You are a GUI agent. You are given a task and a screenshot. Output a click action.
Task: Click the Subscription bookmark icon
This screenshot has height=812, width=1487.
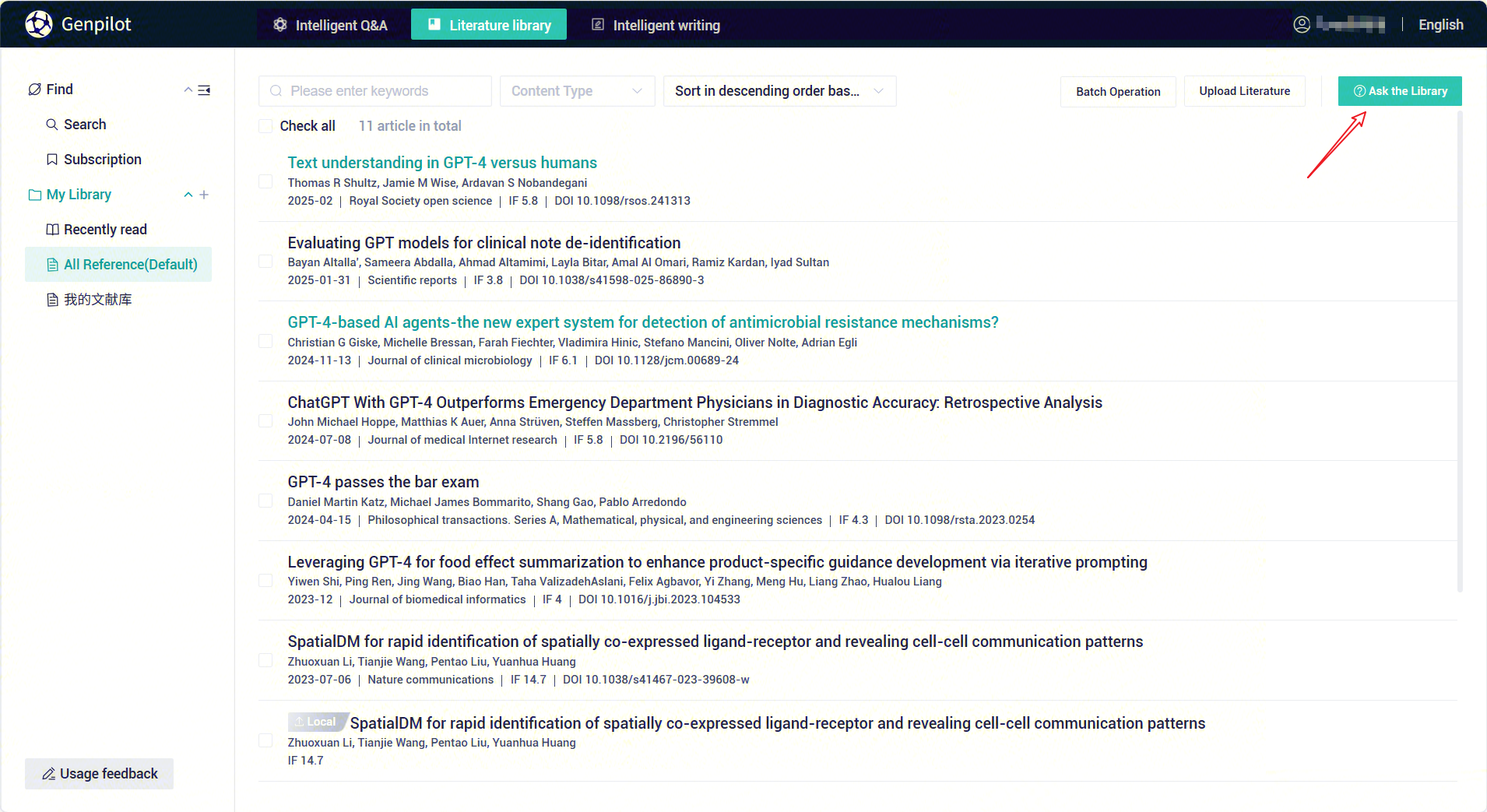52,160
